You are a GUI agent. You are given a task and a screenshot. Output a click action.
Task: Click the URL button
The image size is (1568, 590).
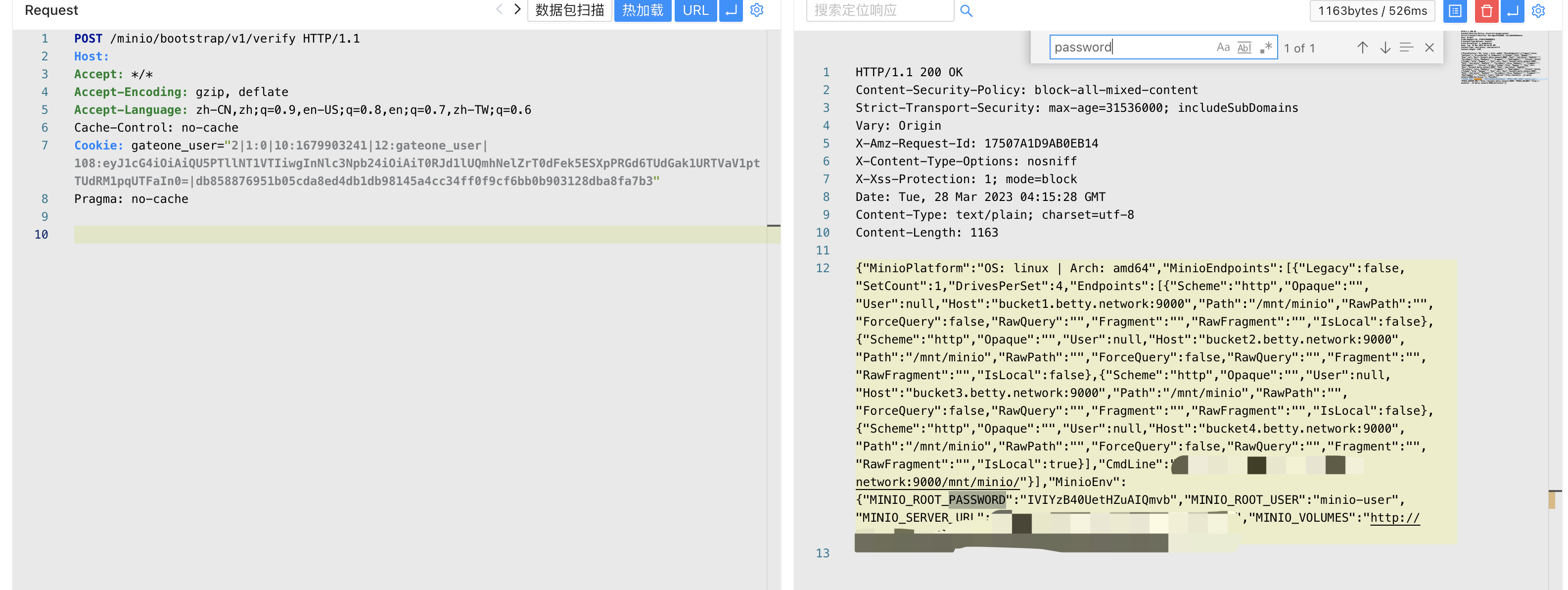tap(695, 10)
